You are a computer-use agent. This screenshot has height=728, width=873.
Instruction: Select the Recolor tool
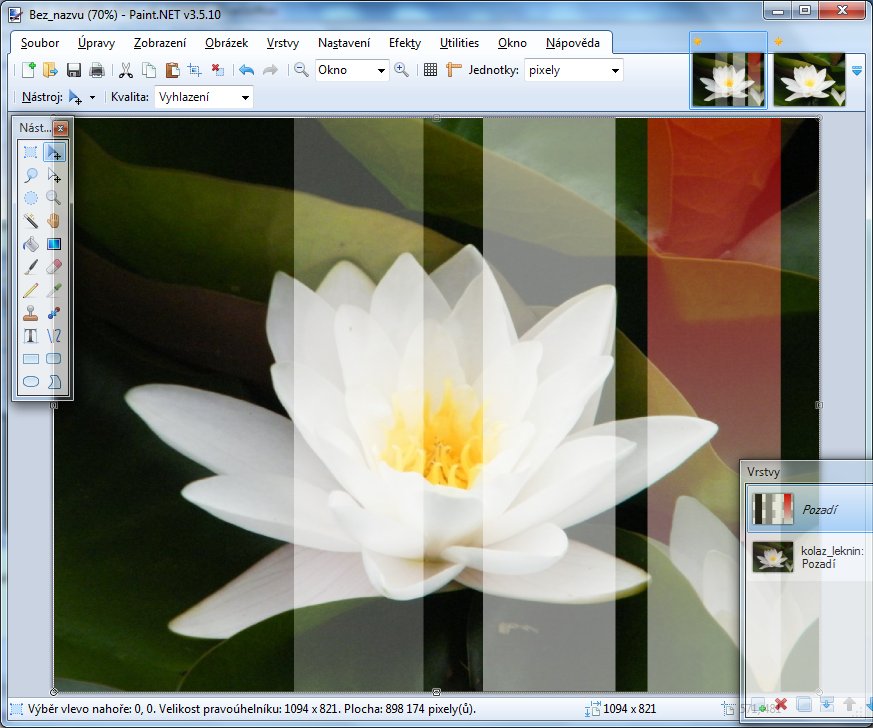point(54,313)
